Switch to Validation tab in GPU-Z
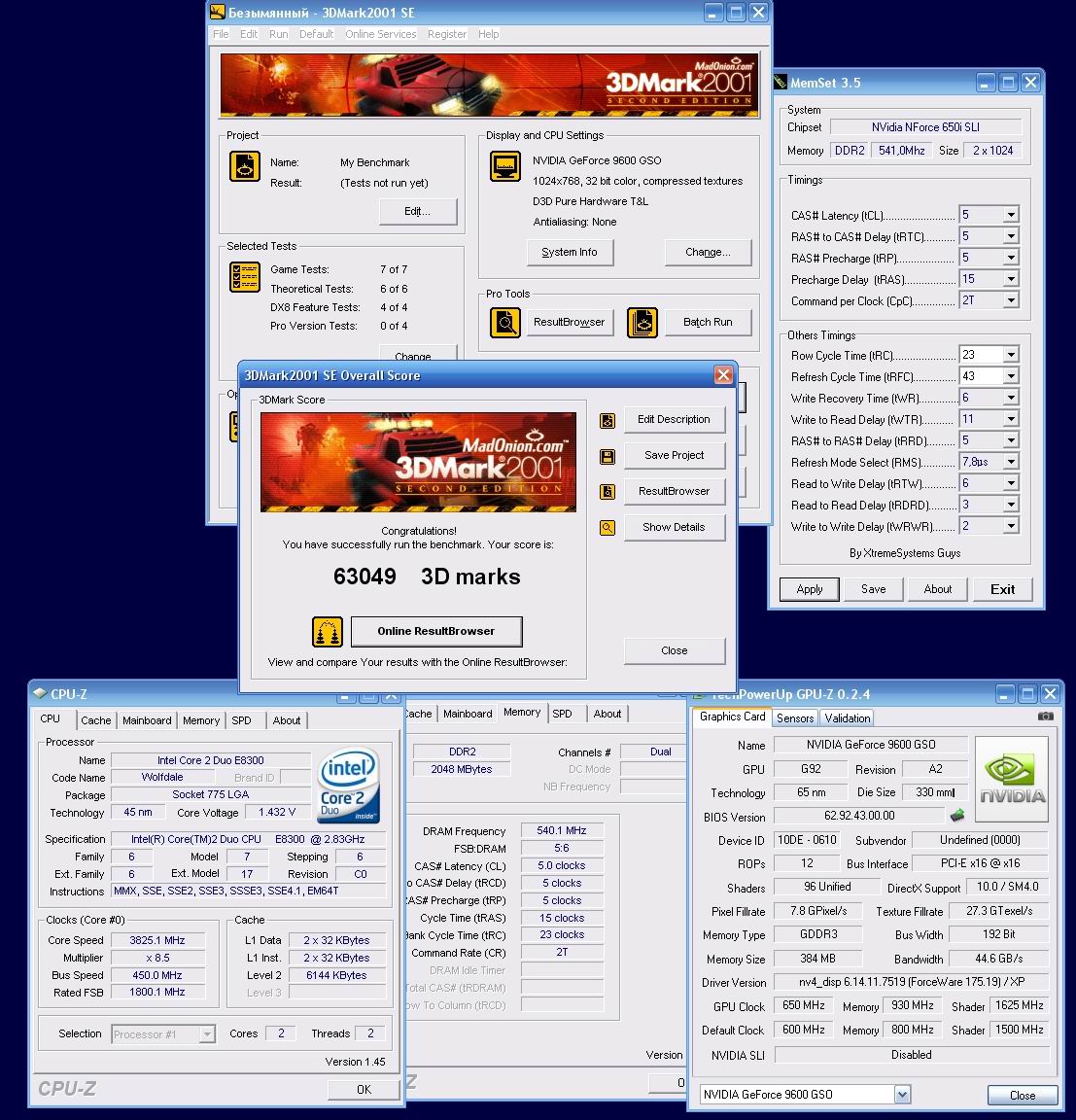The height and width of the screenshot is (1120, 1076). (848, 718)
